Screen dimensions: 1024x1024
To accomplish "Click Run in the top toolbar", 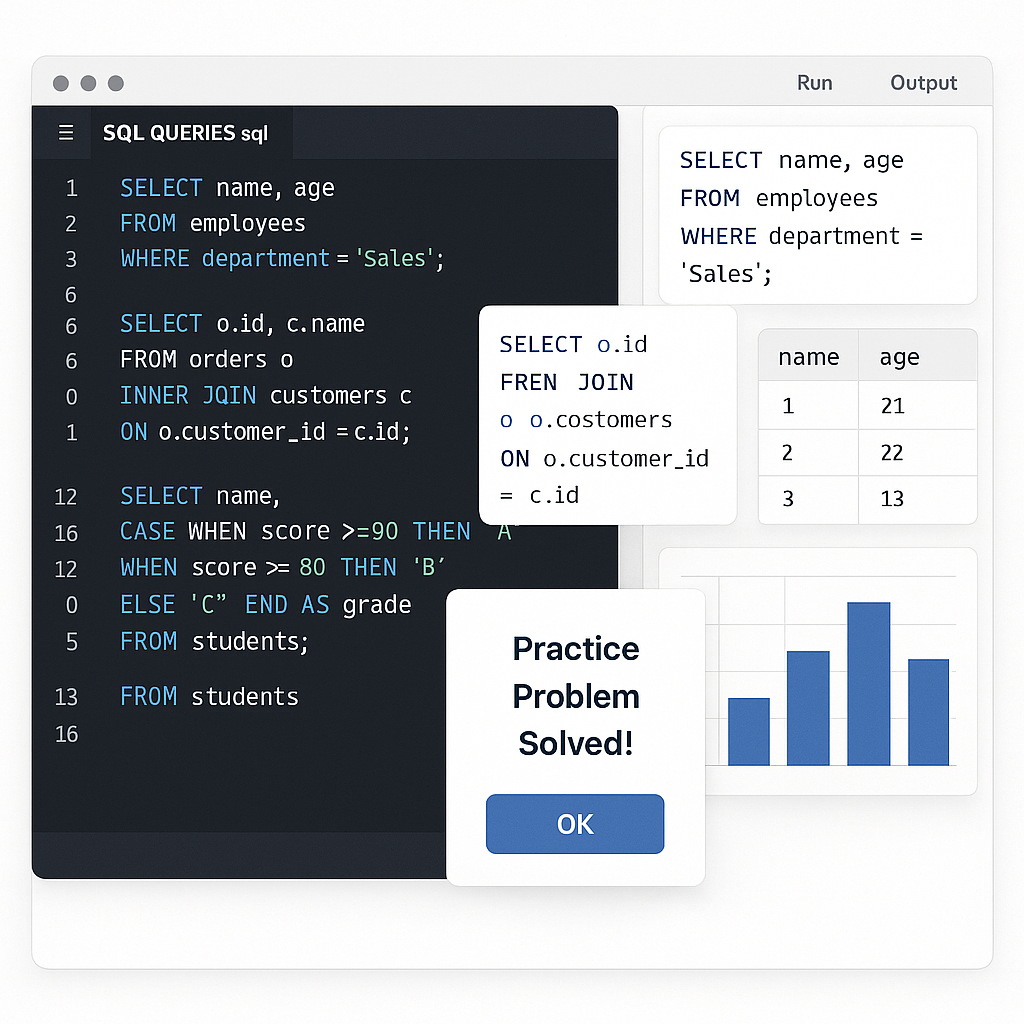I will [x=814, y=83].
